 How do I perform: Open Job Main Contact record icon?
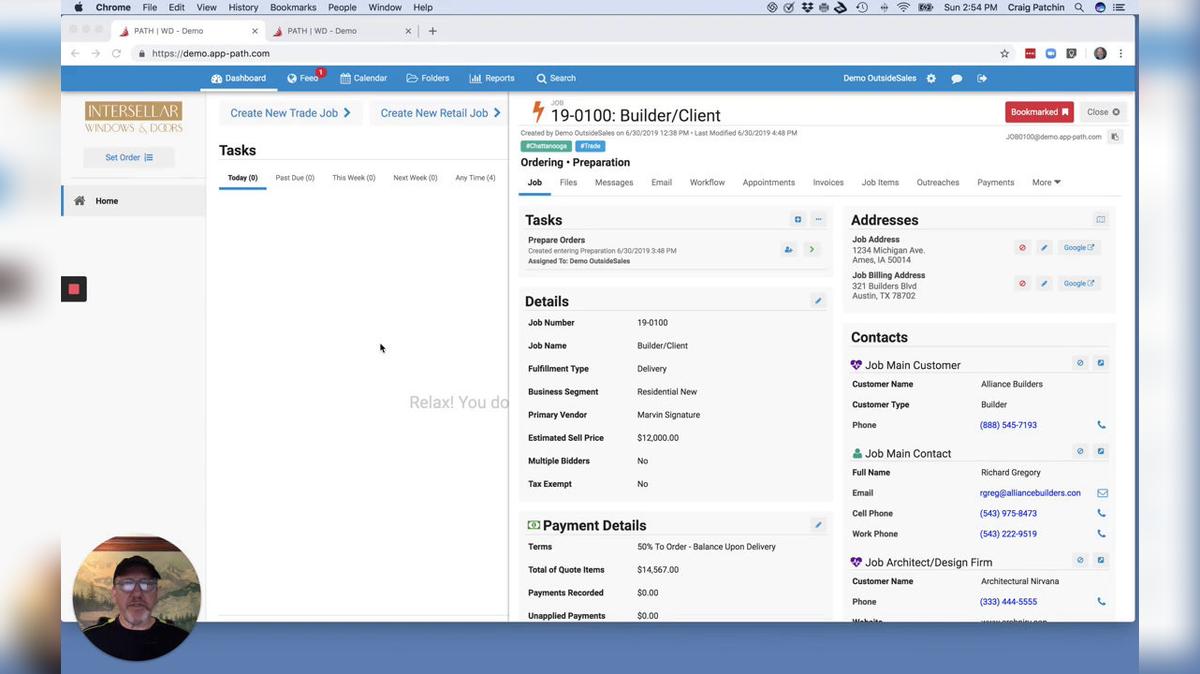coord(1101,452)
